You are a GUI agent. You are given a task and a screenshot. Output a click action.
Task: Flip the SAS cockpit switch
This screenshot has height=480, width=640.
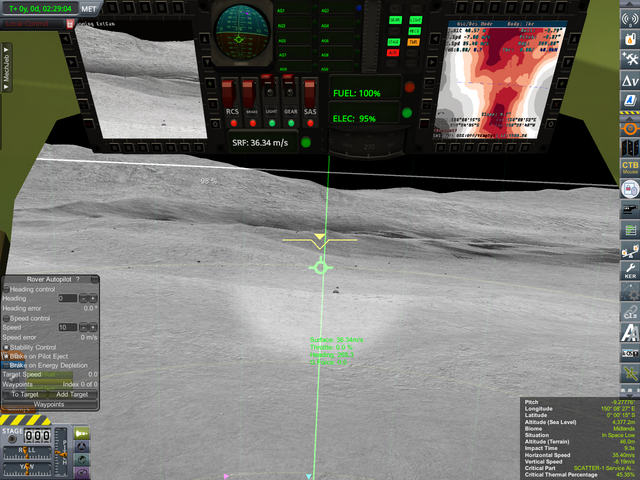(310, 97)
